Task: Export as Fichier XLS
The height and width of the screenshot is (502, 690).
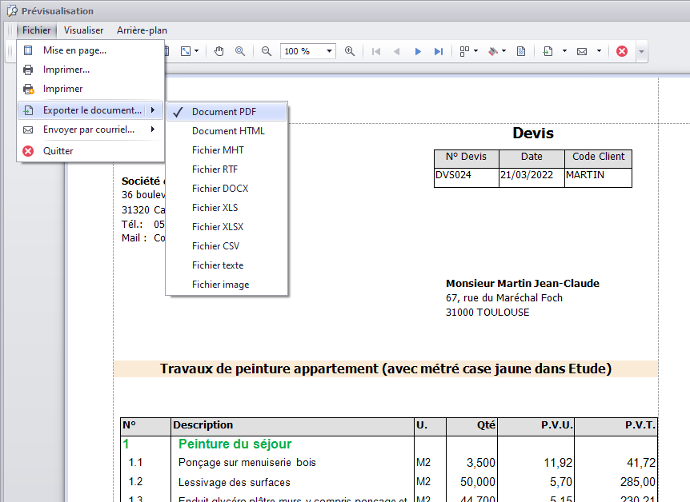Action: (227, 208)
